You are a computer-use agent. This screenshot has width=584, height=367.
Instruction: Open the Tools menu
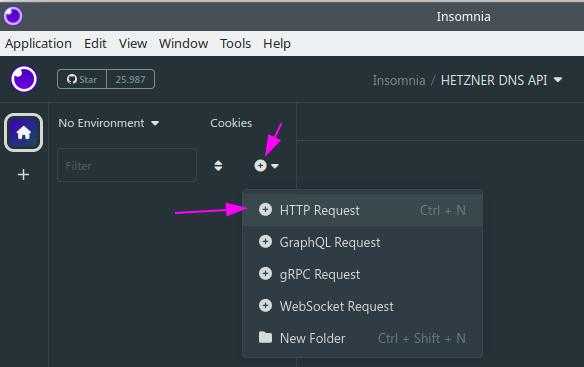coord(235,44)
